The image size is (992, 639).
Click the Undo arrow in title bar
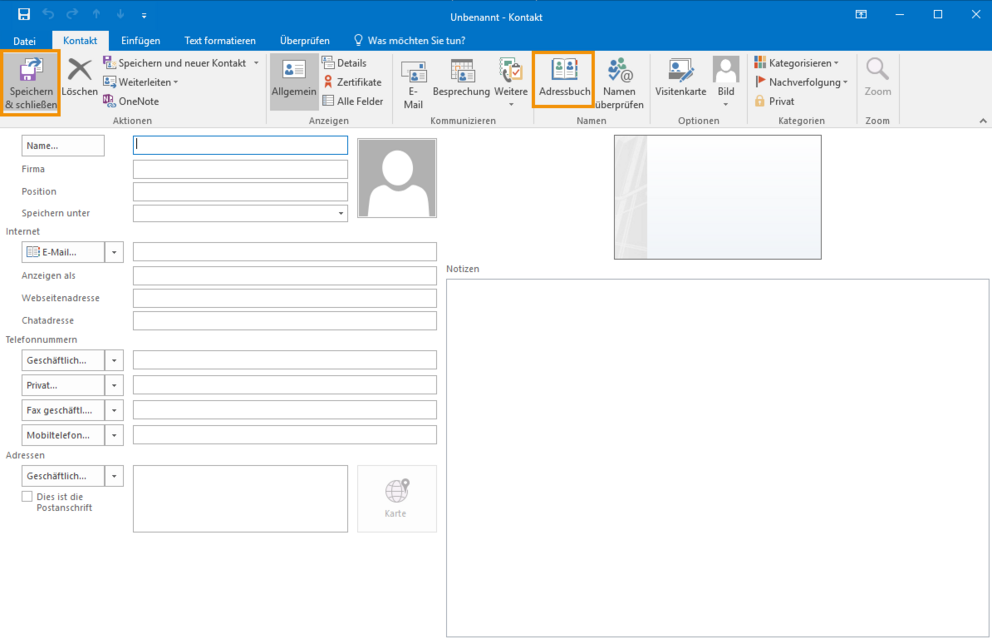point(48,15)
